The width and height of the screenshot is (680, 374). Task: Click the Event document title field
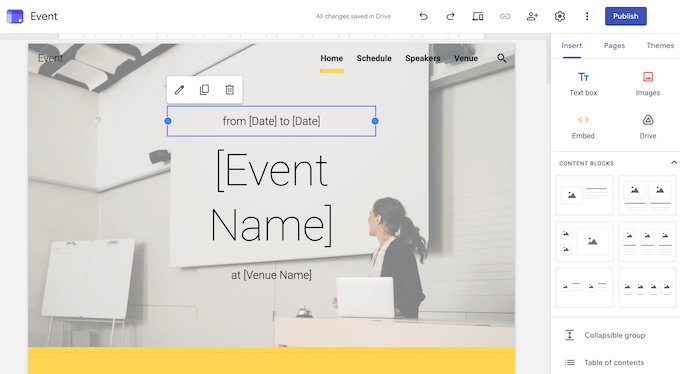[x=44, y=16]
